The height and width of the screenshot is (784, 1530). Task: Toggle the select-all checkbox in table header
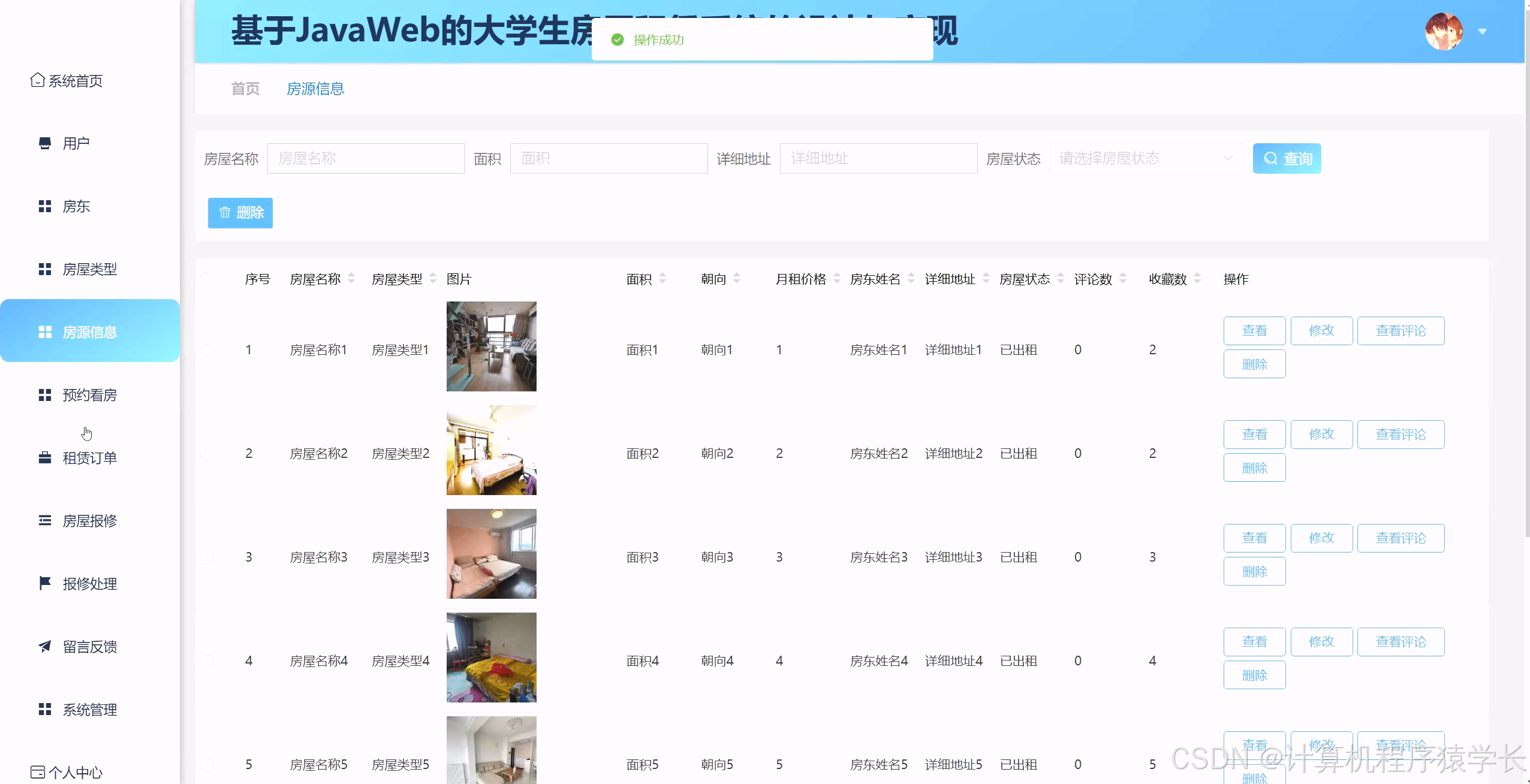[206, 279]
